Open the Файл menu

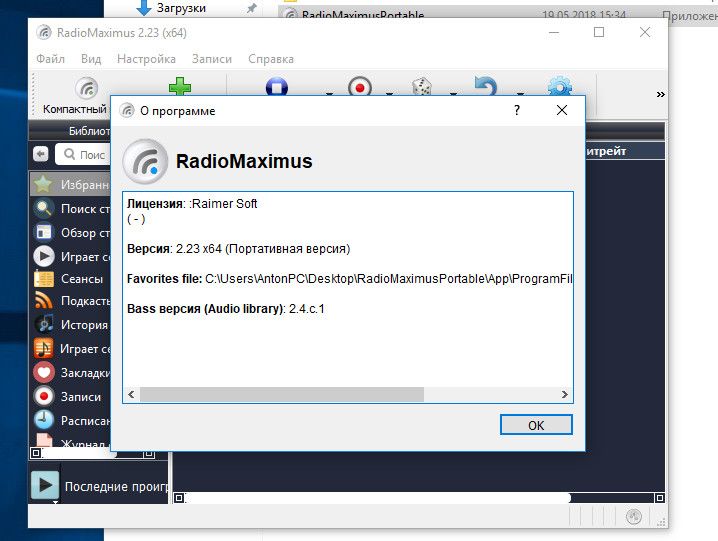[x=50, y=59]
